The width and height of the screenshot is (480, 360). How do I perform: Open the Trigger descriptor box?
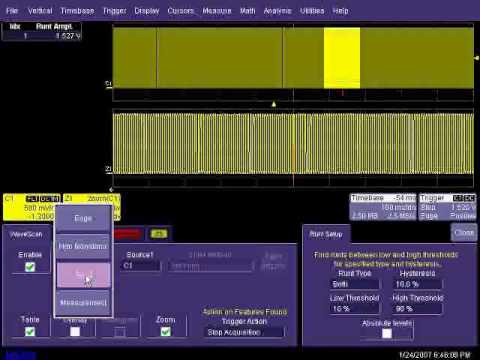click(x=448, y=207)
